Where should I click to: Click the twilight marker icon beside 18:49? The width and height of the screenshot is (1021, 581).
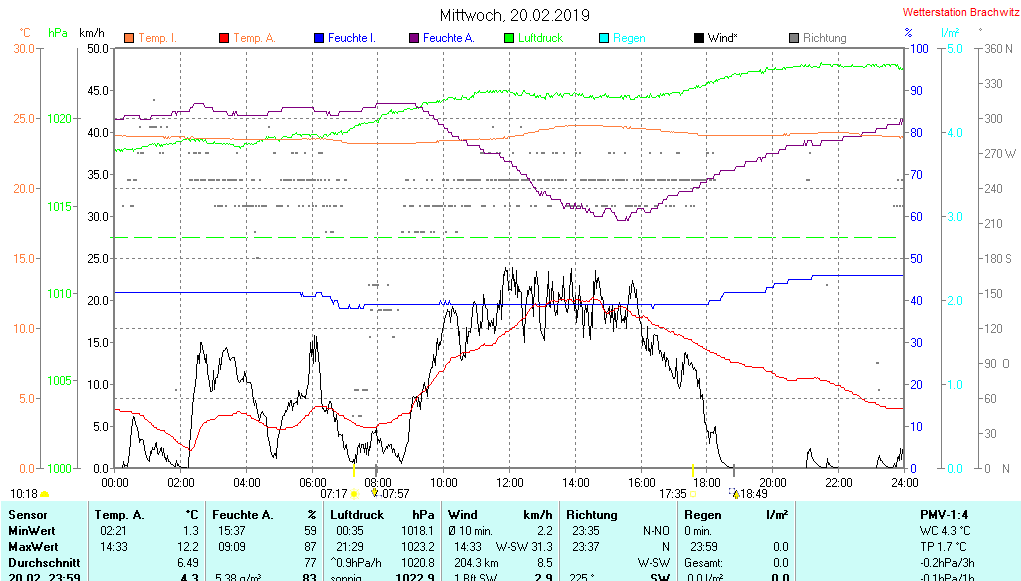click(x=735, y=494)
